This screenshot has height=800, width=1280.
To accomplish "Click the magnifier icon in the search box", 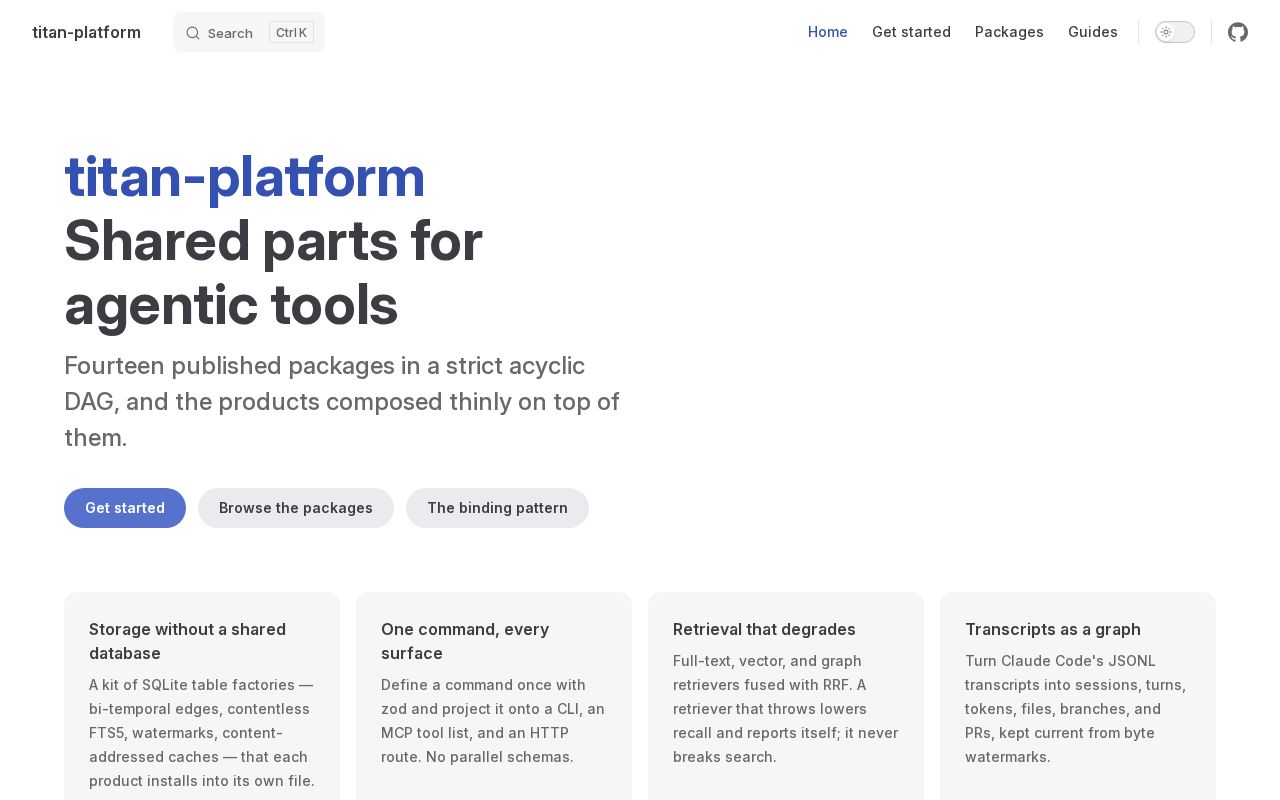I will (193, 33).
